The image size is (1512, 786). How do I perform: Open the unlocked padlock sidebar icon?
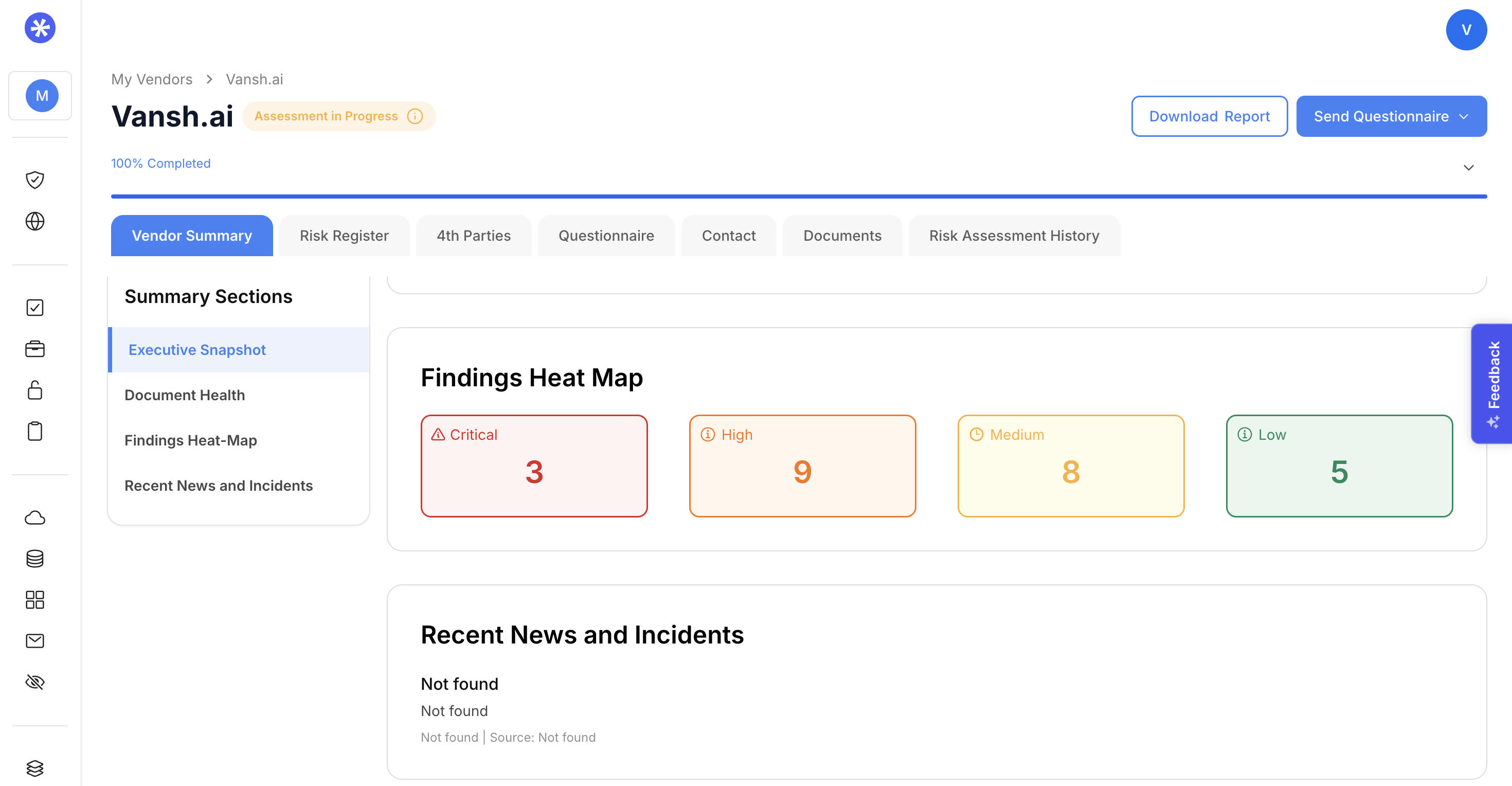[x=34, y=390]
